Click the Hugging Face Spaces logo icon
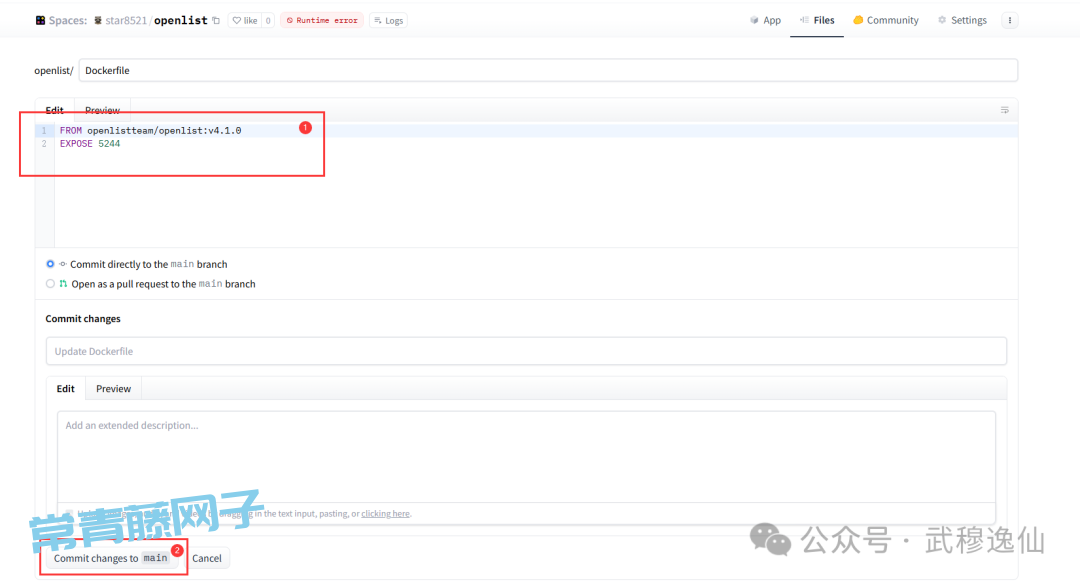1080x584 pixels. tap(40, 20)
